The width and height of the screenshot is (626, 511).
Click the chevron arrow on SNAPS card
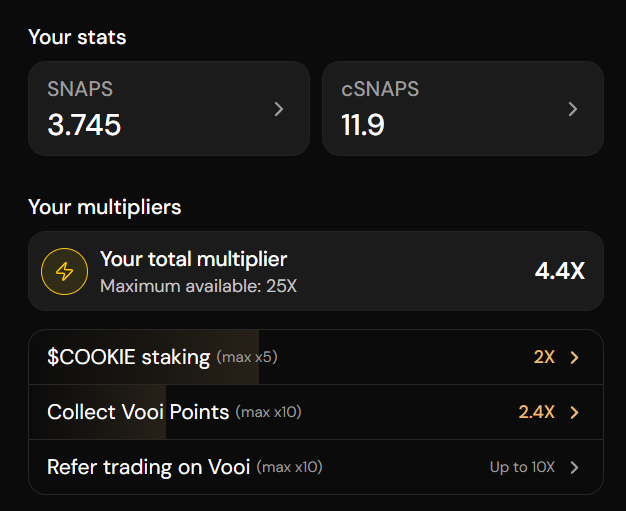(x=279, y=109)
